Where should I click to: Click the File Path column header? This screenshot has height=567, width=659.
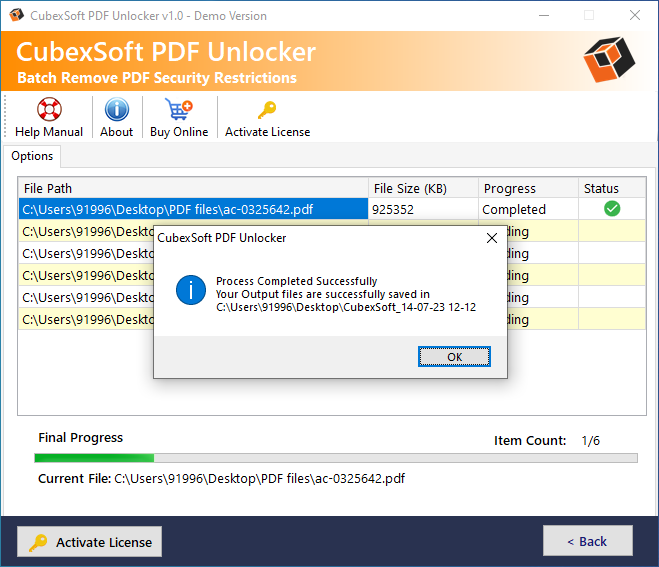click(x=193, y=188)
